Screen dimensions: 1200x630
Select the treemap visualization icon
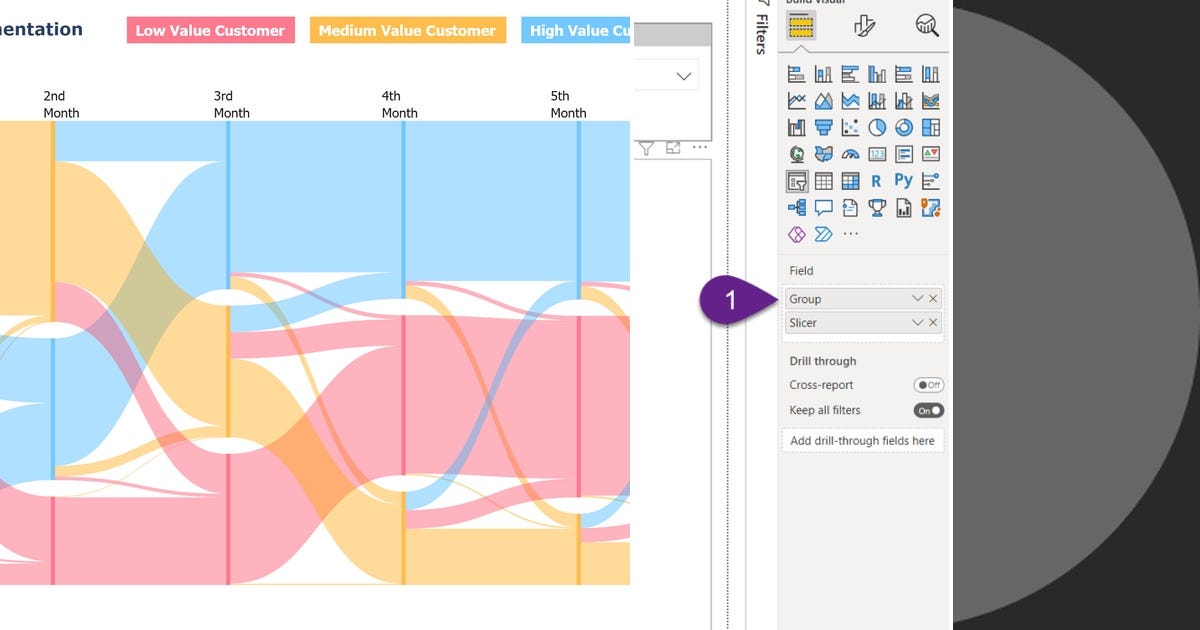(x=931, y=127)
